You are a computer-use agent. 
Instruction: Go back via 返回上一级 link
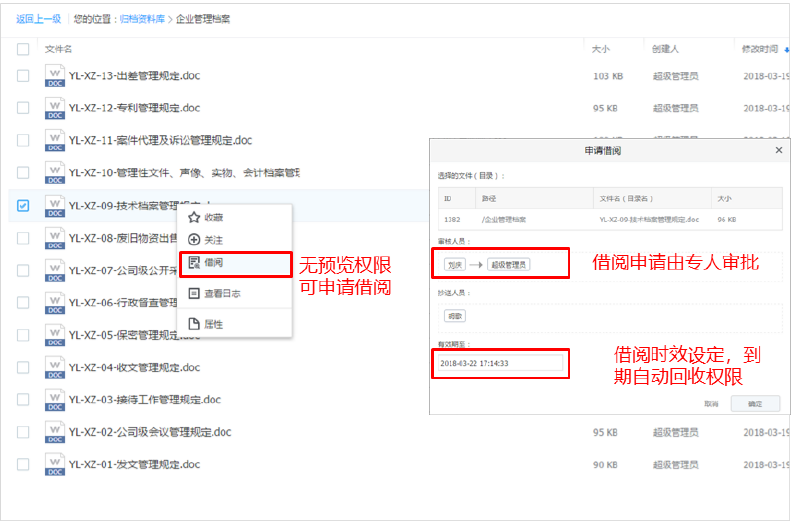point(38,18)
